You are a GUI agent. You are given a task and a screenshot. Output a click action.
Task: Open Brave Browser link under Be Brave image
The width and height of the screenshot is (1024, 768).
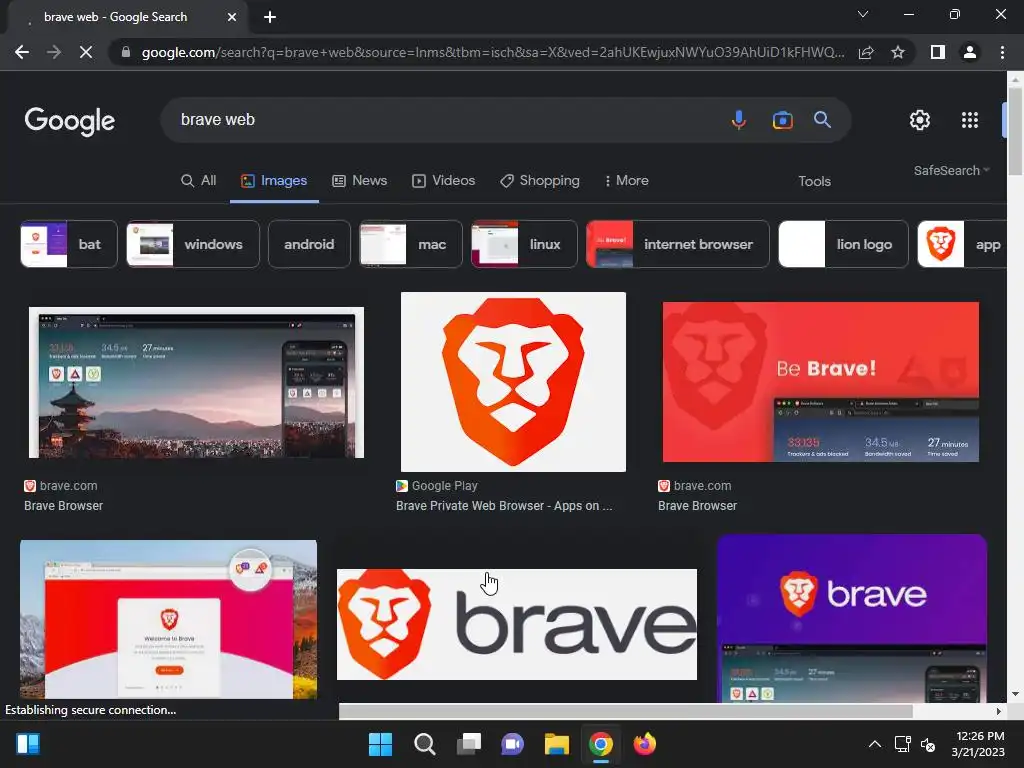coord(697,505)
